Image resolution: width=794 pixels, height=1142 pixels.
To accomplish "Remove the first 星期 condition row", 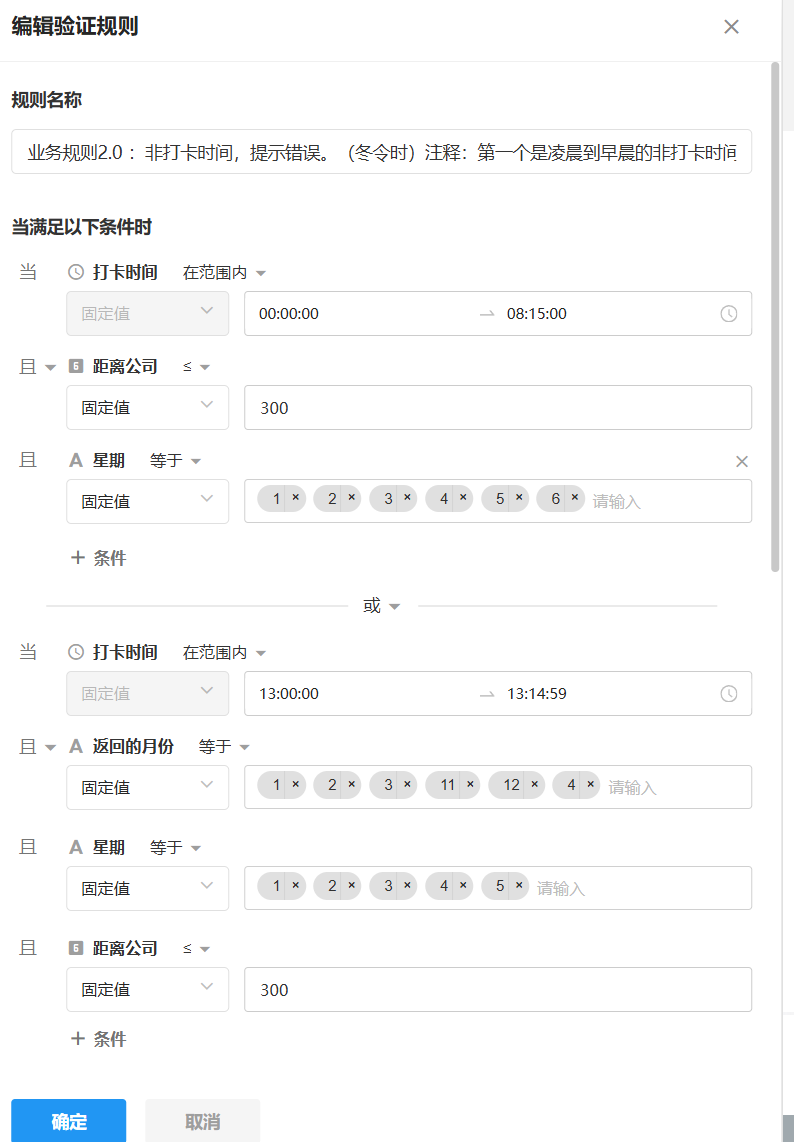I will click(x=742, y=461).
